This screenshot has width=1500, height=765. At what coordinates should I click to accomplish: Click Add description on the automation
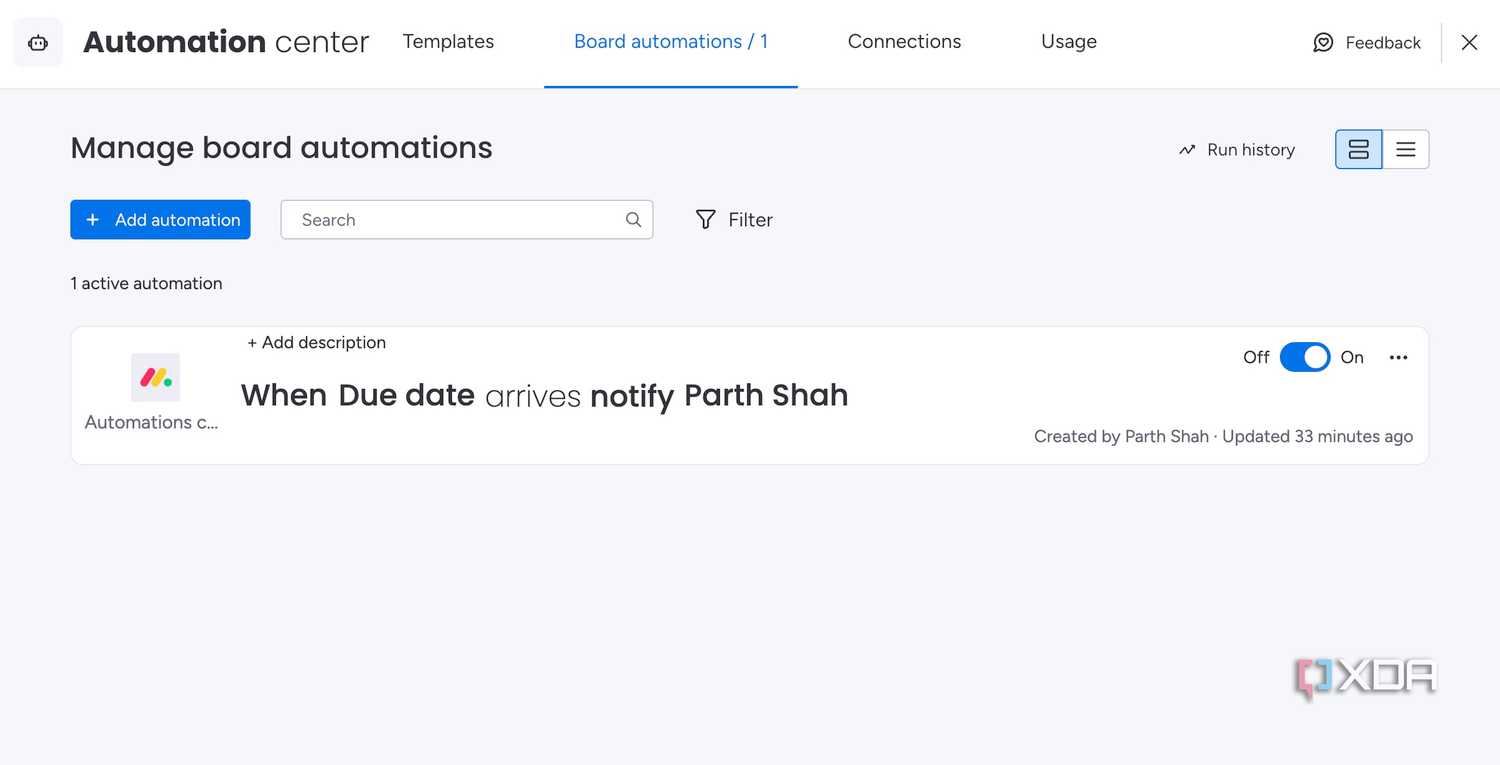pyautogui.click(x=317, y=343)
